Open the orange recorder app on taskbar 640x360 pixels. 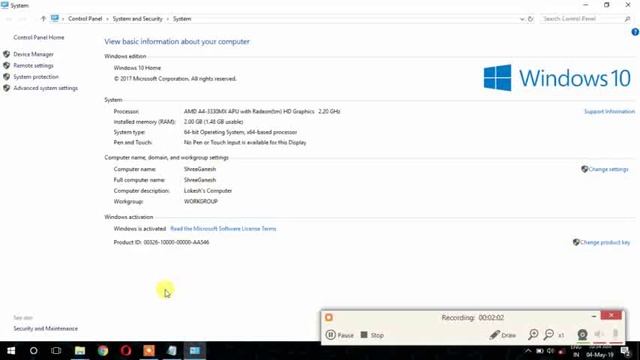point(149,351)
